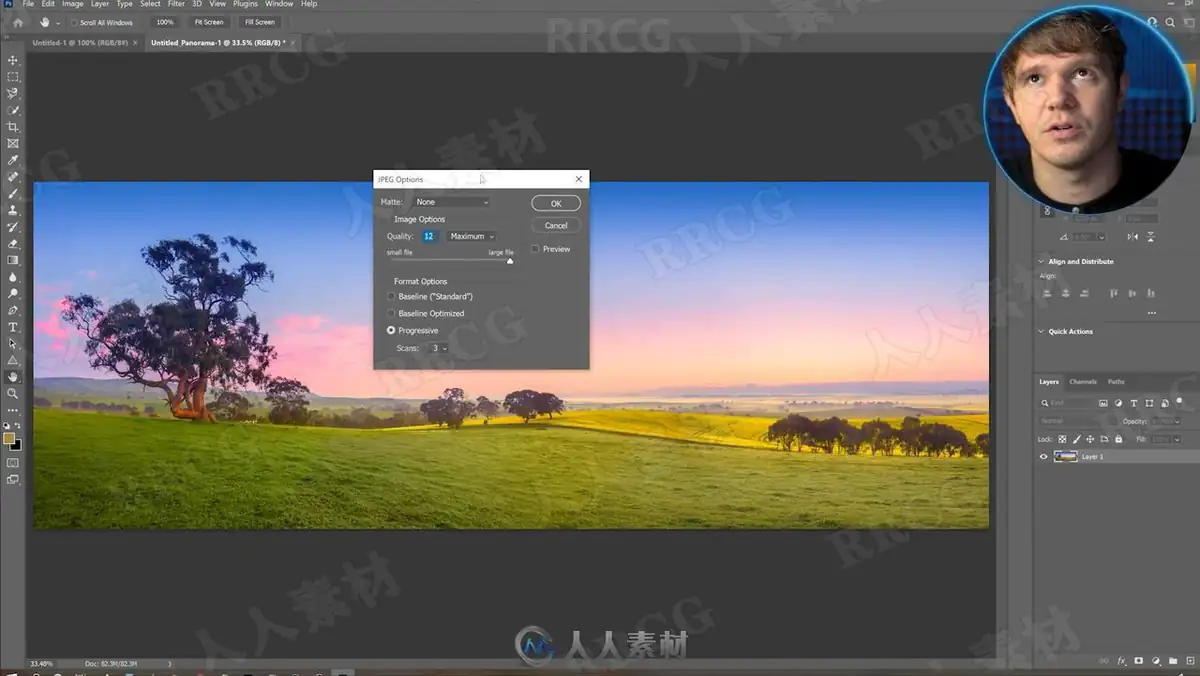Image resolution: width=1200 pixels, height=676 pixels.
Task: Open the Filter menu
Action: pyautogui.click(x=174, y=4)
